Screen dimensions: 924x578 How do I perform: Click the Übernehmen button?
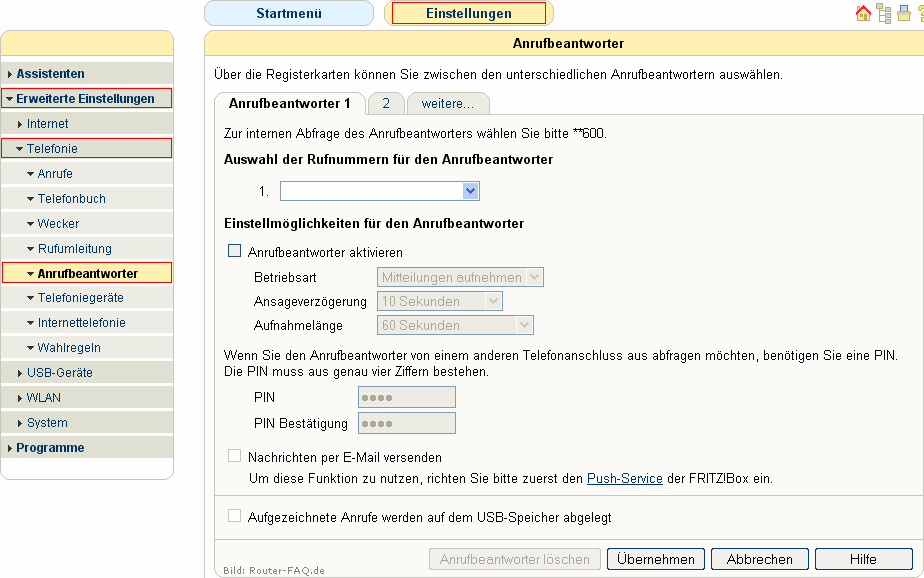coord(656,559)
